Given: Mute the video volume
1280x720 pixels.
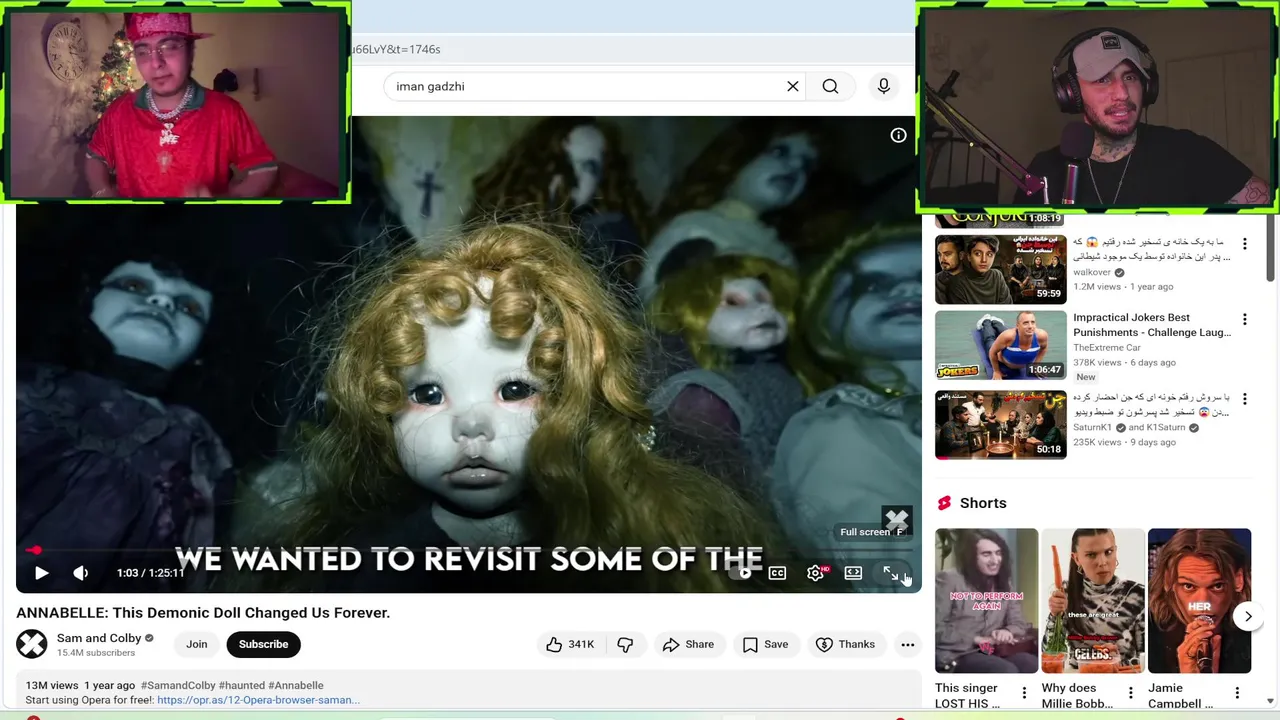Looking at the screenshot, I should 80,573.
